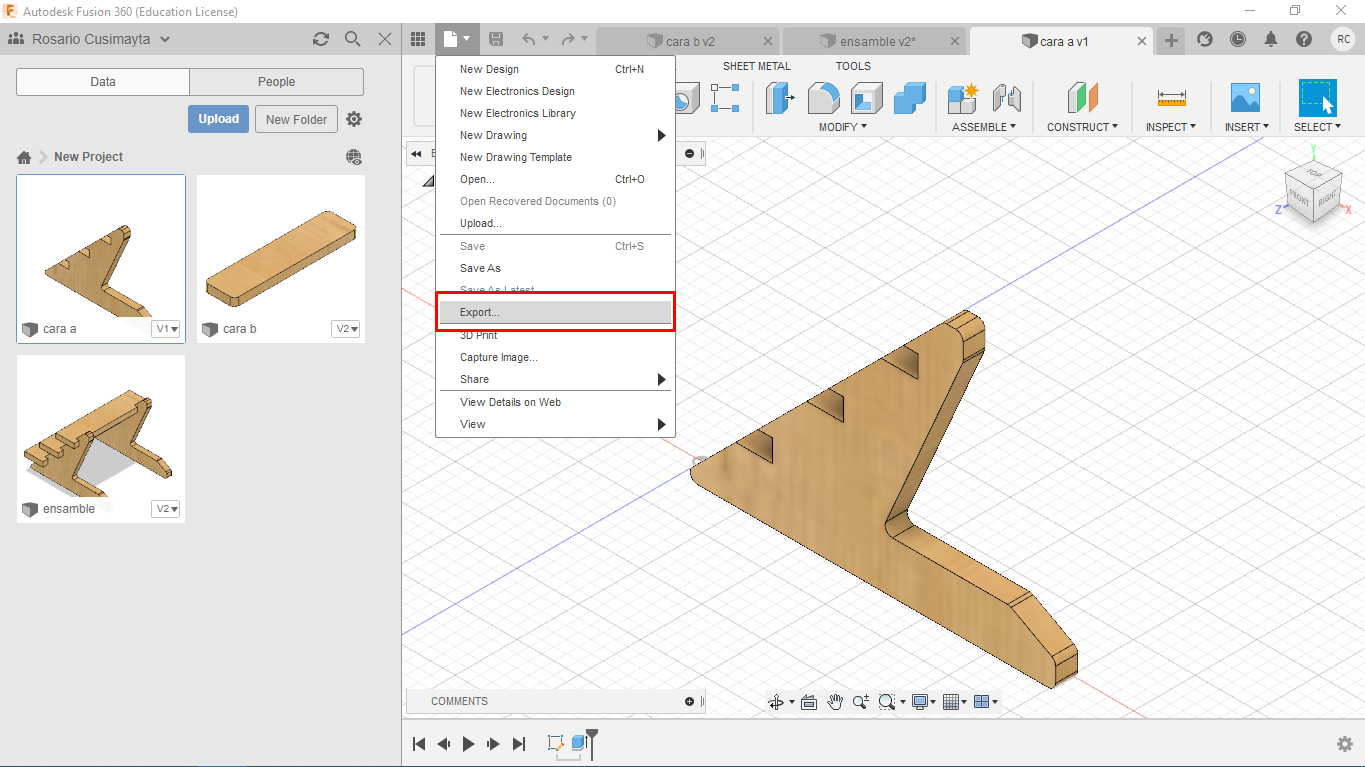Open a new design tab with plus
The width and height of the screenshot is (1365, 767).
(x=1171, y=40)
